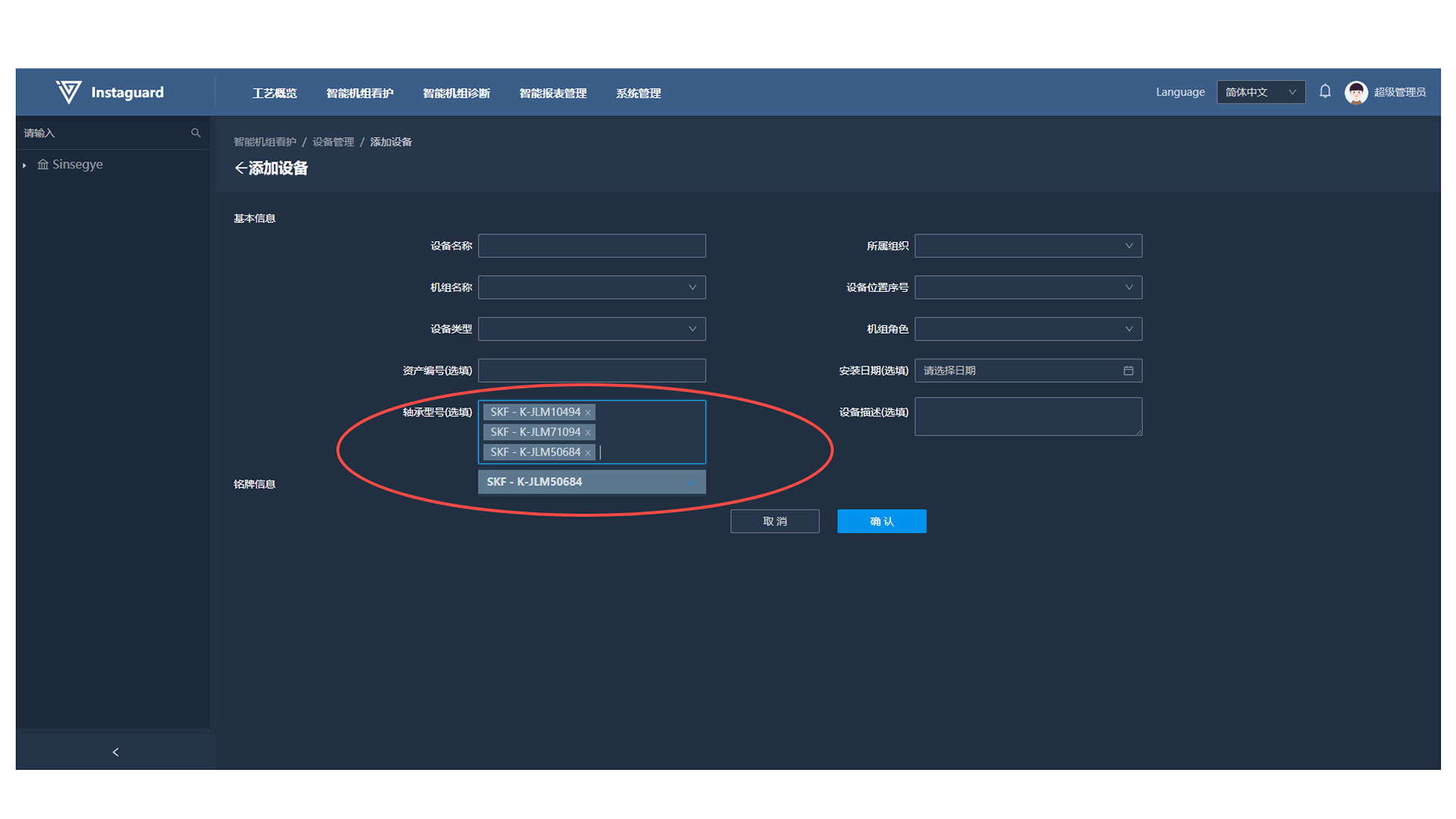
Task: Select SKF - K-JLM50684 option in dropdown list
Action: click(592, 482)
